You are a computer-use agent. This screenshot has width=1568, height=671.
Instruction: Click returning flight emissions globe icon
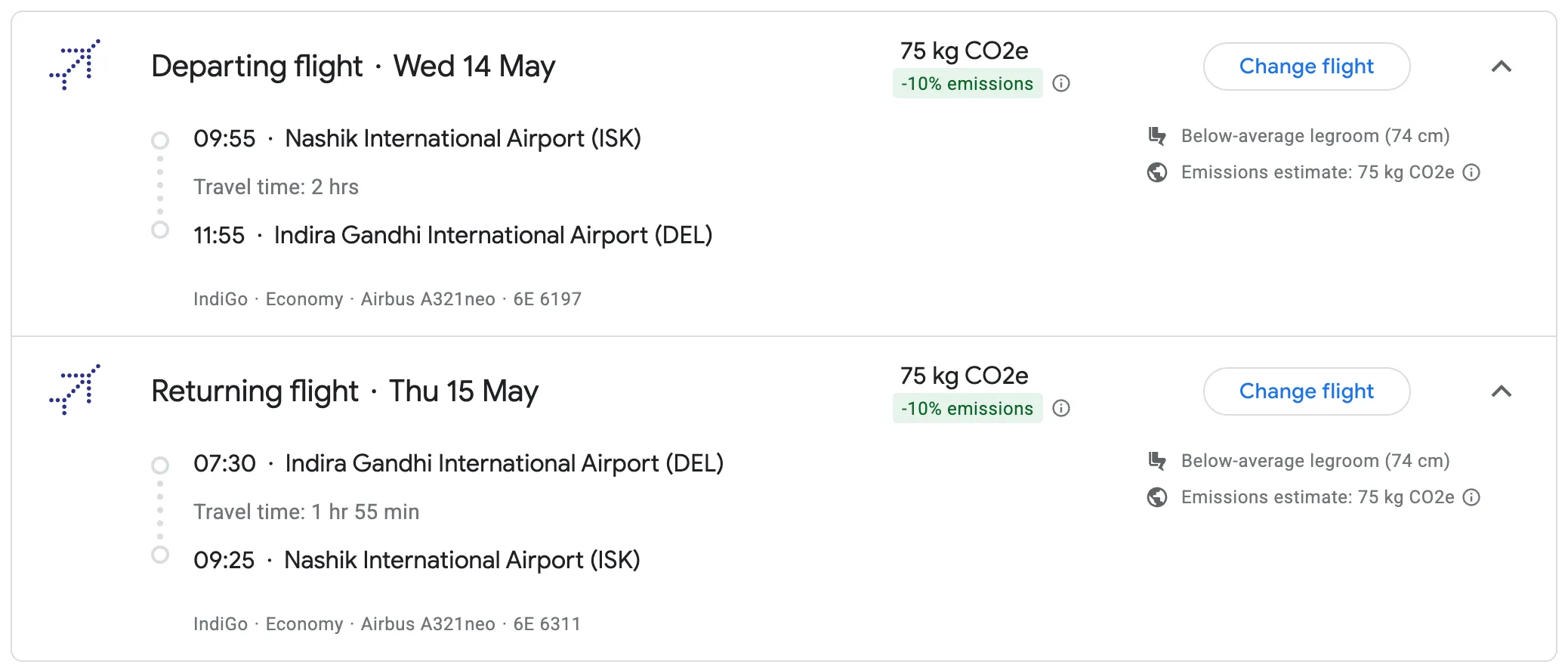(1156, 497)
